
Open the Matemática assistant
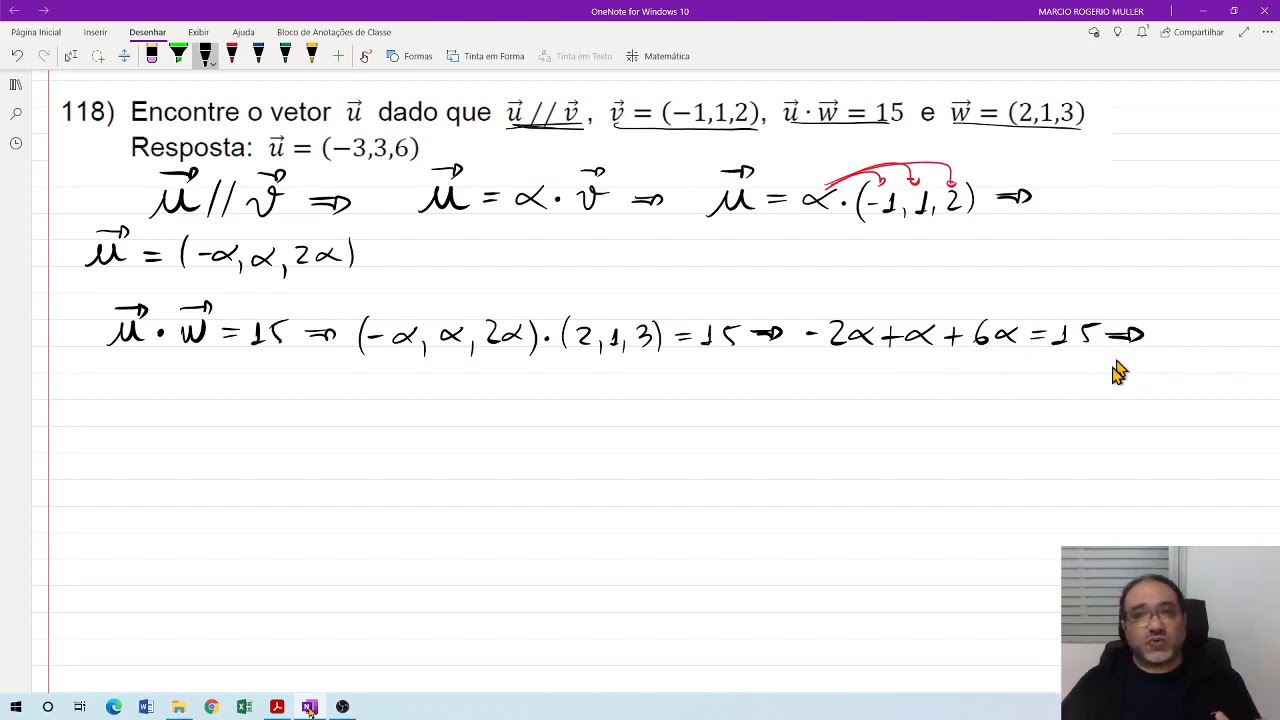657,56
